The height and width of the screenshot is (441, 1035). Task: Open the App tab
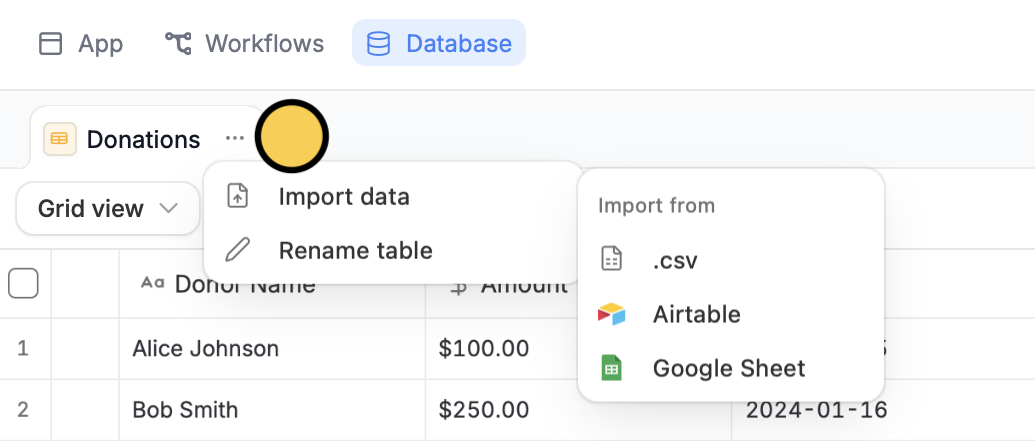(80, 44)
